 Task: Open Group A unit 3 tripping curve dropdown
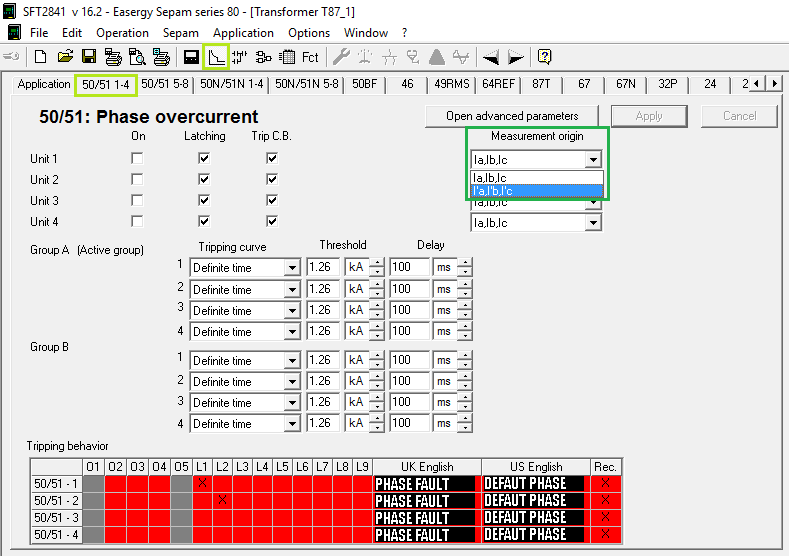click(292, 310)
